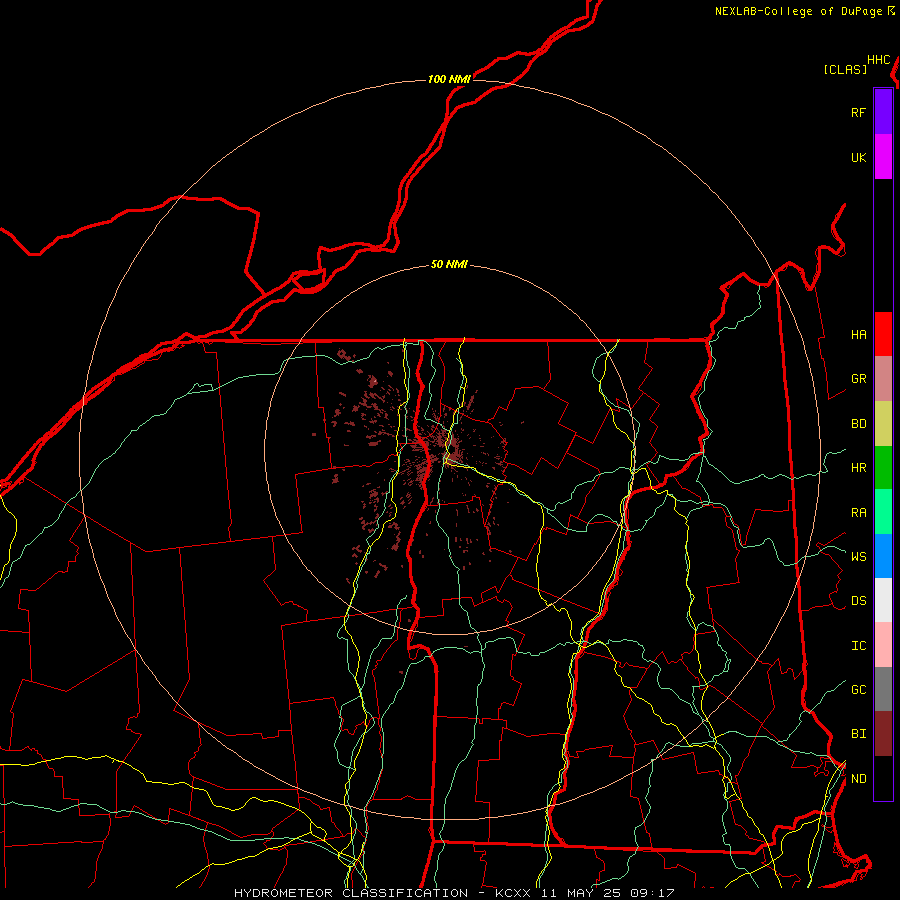This screenshot has height=900, width=900.
Task: Select the DS white legend swatch
Action: [883, 600]
